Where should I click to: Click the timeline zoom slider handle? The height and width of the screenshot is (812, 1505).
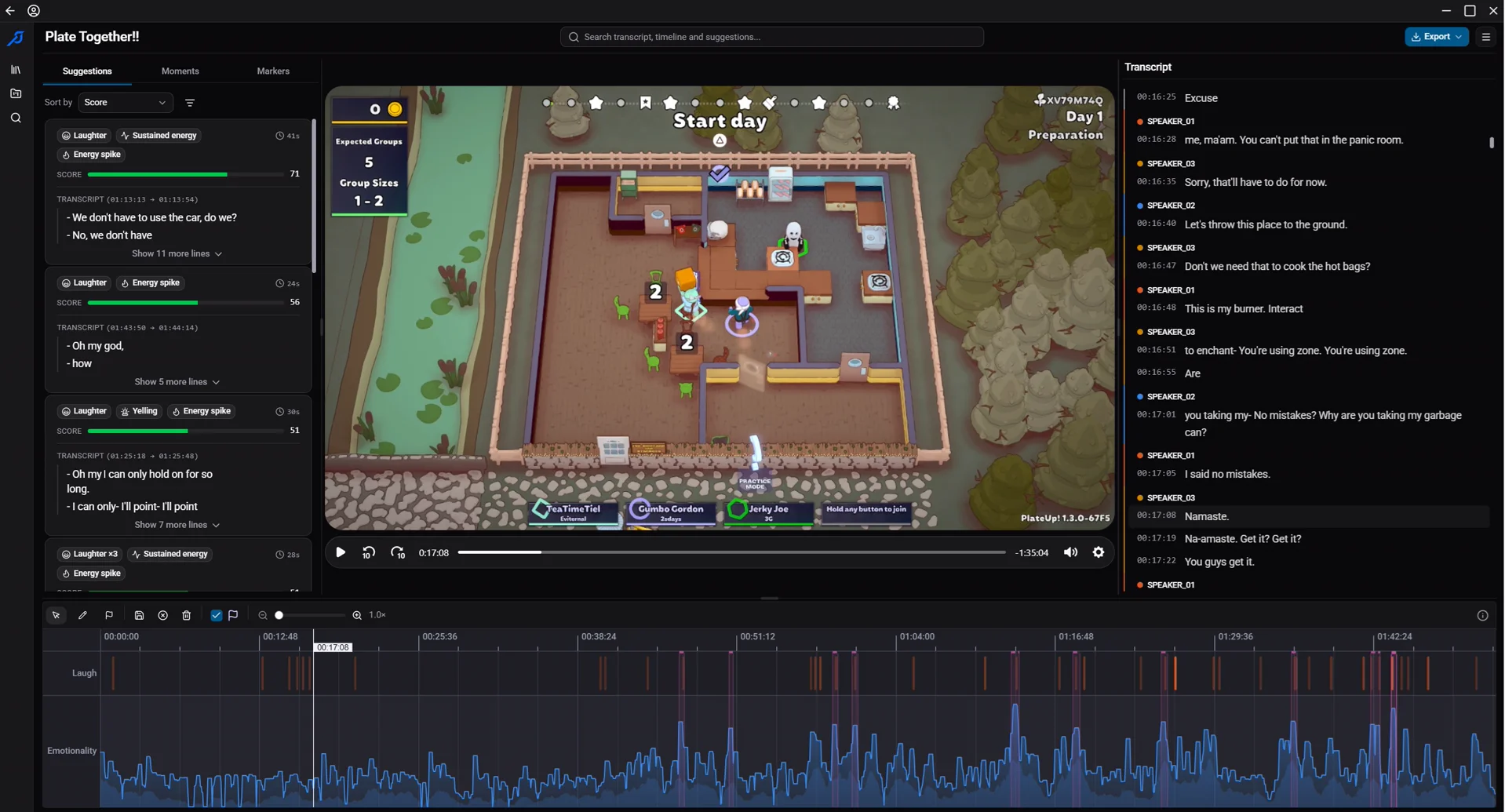(279, 616)
